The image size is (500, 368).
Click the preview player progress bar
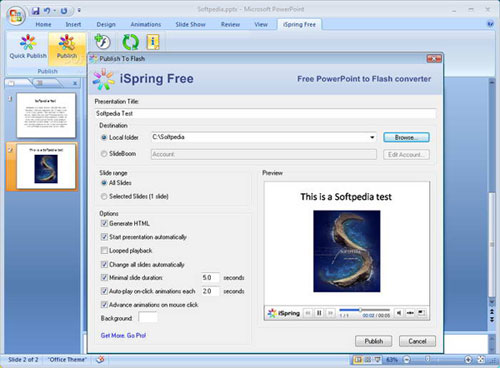tap(364, 310)
